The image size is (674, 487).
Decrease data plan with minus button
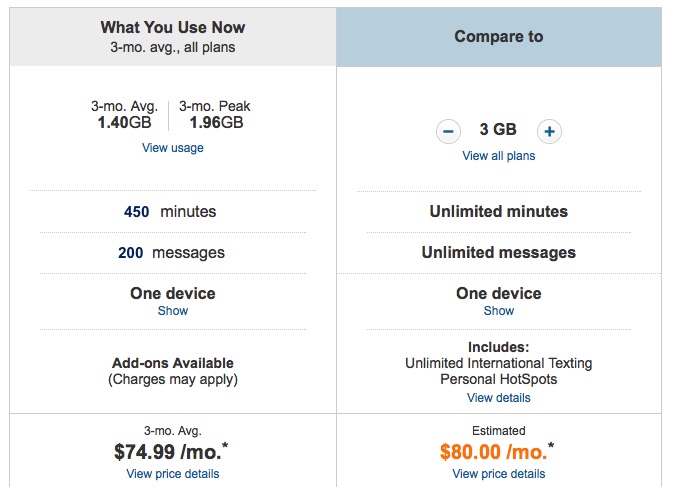[448, 131]
